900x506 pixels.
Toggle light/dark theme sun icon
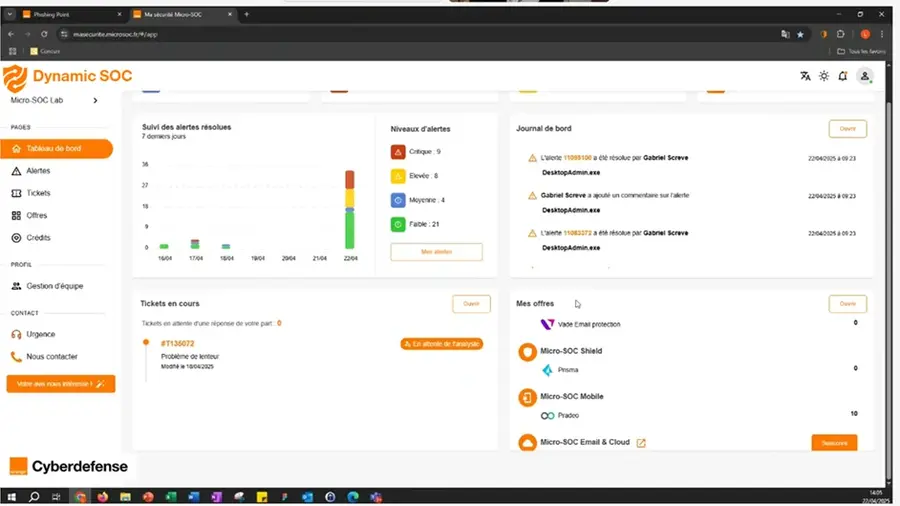[824, 76]
